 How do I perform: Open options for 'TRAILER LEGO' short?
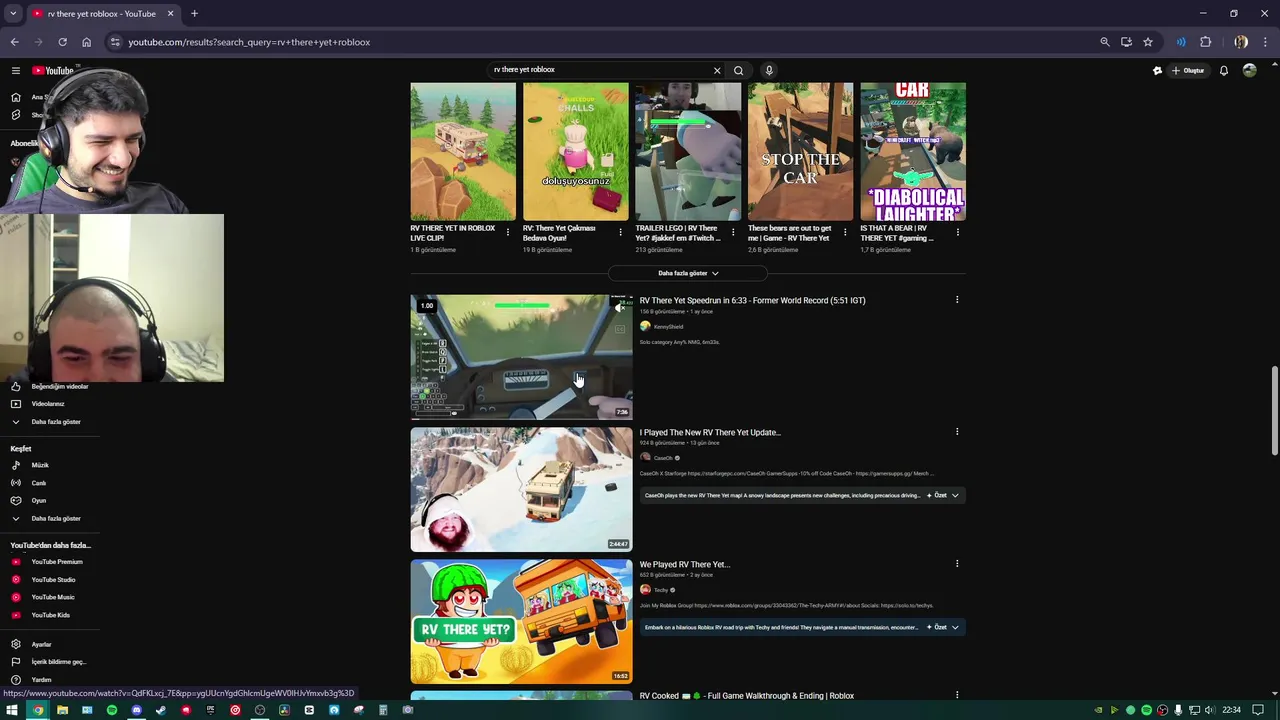[x=733, y=232]
